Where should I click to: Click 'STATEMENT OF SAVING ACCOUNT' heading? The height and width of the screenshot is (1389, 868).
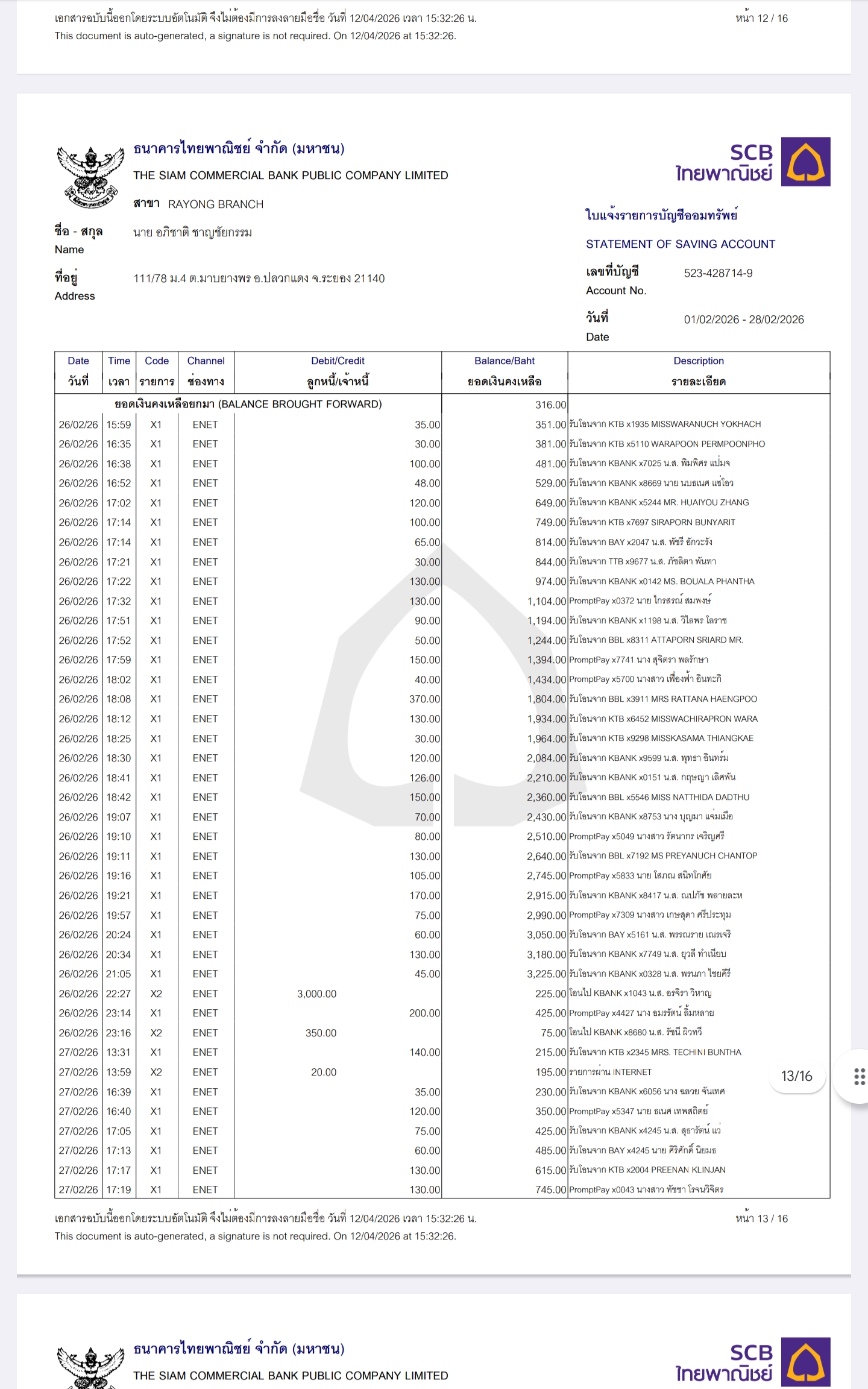681,244
